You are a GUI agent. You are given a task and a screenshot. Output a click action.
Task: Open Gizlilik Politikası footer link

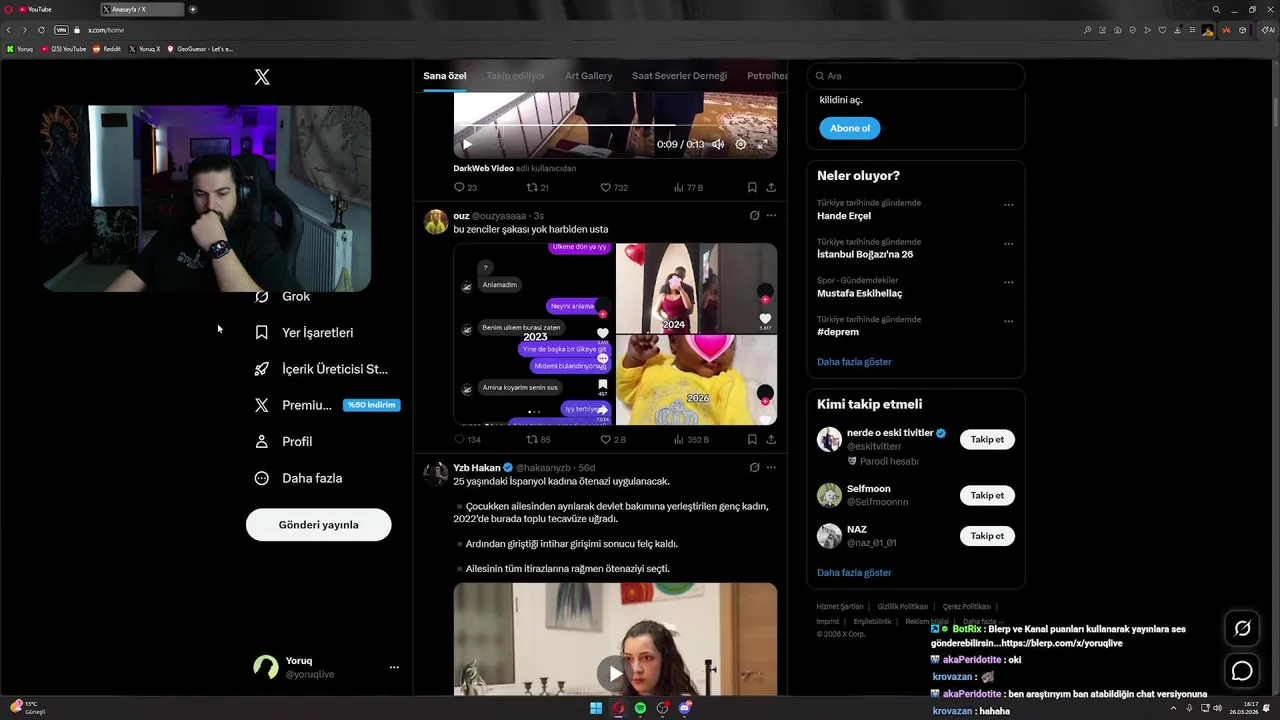click(903, 606)
